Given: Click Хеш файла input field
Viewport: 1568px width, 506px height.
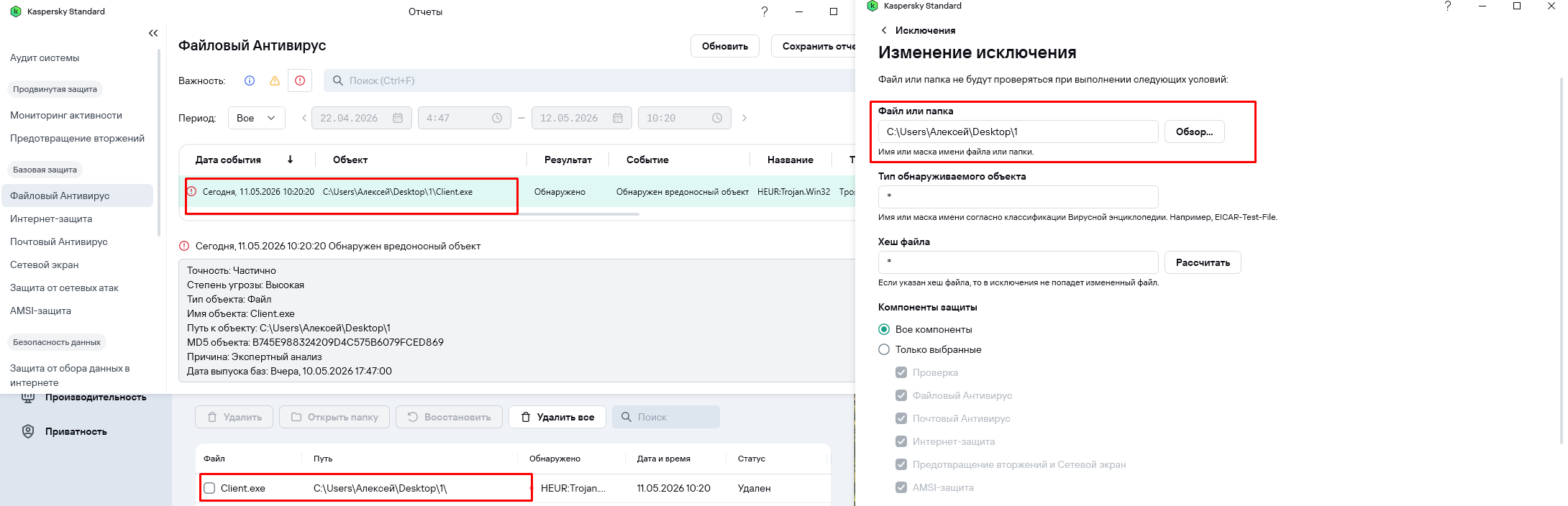Looking at the screenshot, I should coord(1018,262).
